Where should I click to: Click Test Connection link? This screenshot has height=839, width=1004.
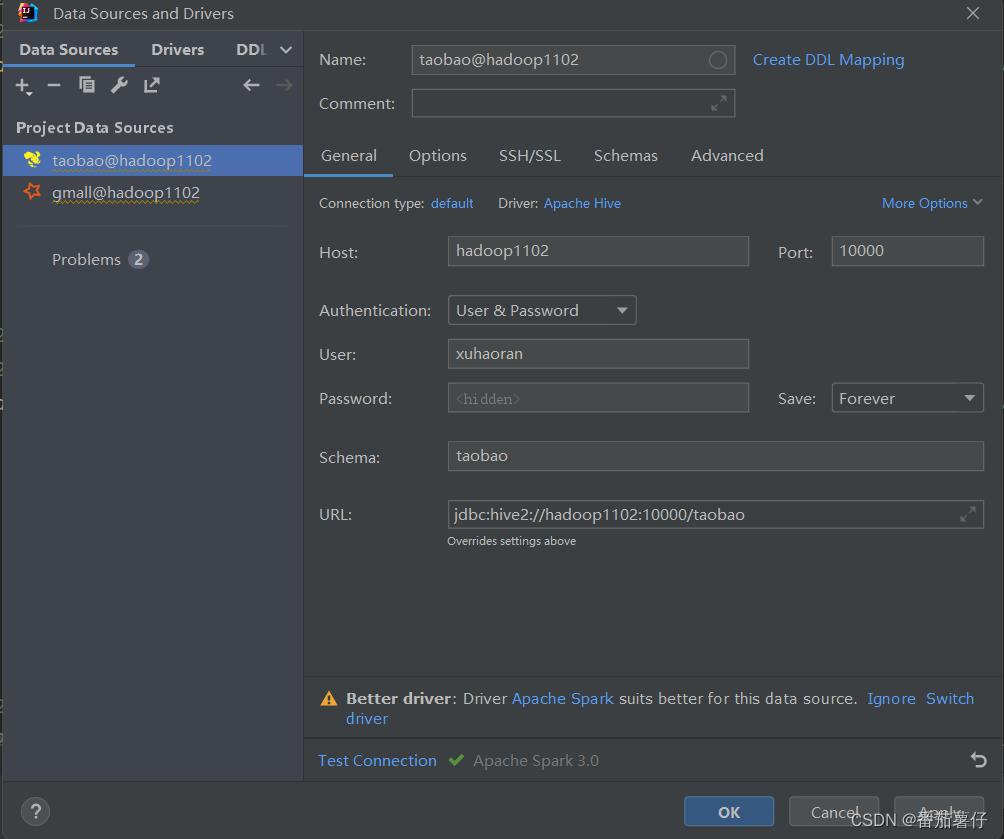(377, 760)
